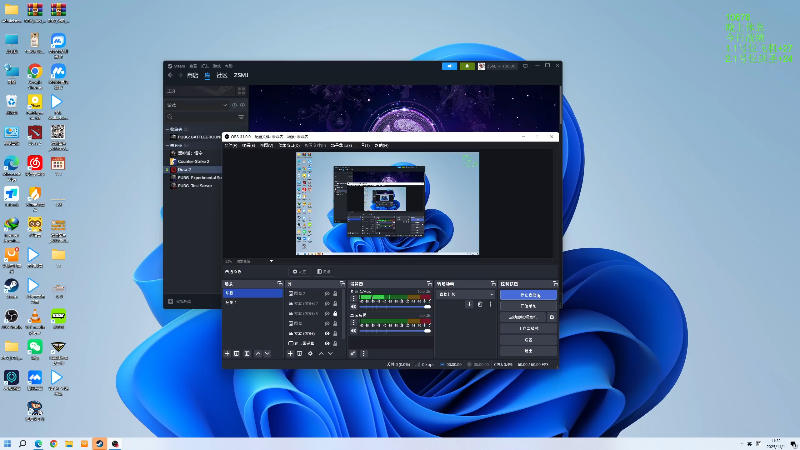Move the selected scene down with arrow

[267, 353]
